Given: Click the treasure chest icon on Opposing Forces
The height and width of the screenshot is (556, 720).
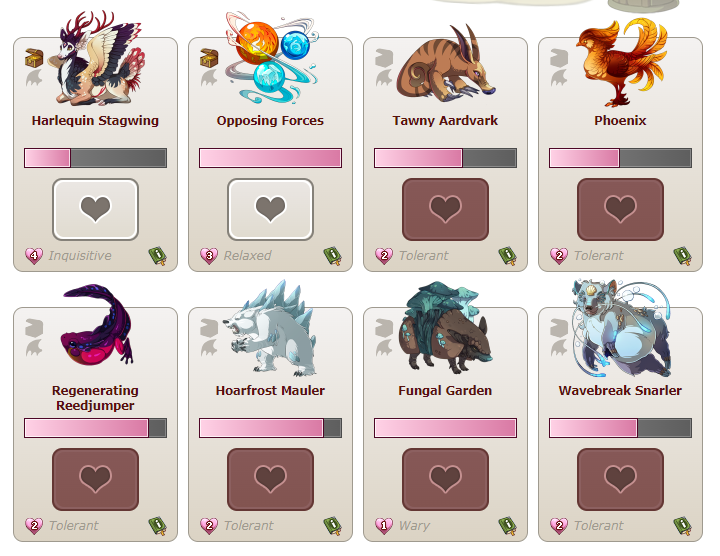Looking at the screenshot, I should pyautogui.click(x=209, y=58).
